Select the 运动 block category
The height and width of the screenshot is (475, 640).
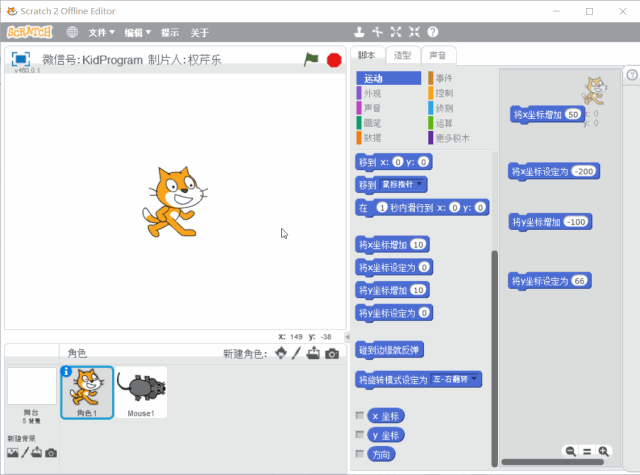(389, 78)
